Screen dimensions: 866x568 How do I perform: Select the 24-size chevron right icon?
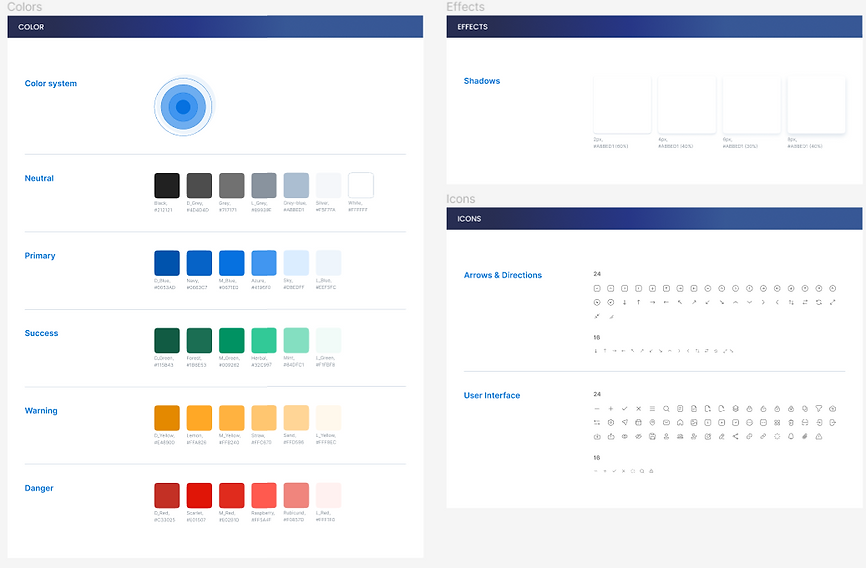763,302
